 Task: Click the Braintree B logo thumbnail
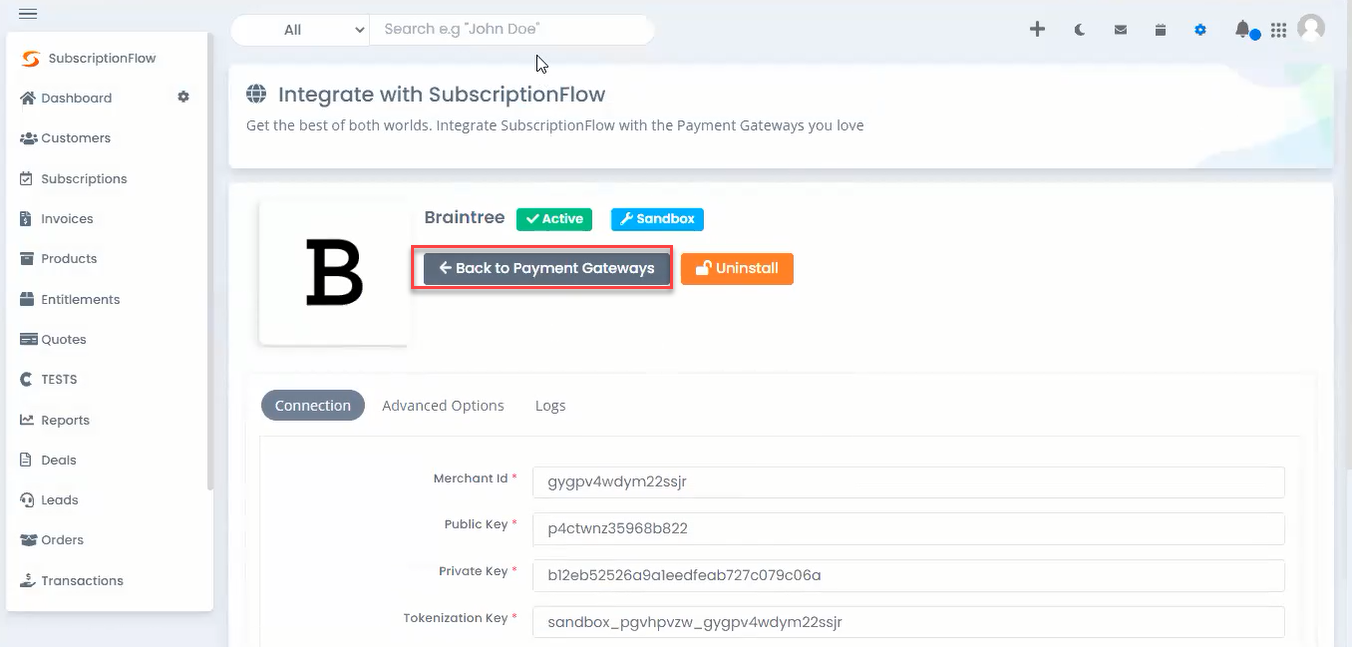pyautogui.click(x=334, y=272)
